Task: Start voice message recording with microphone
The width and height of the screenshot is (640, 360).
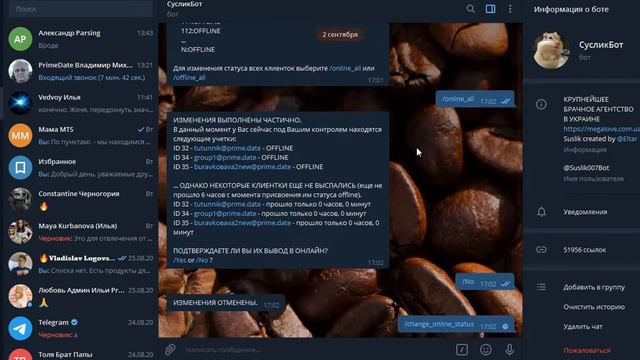Action: [x=509, y=349]
